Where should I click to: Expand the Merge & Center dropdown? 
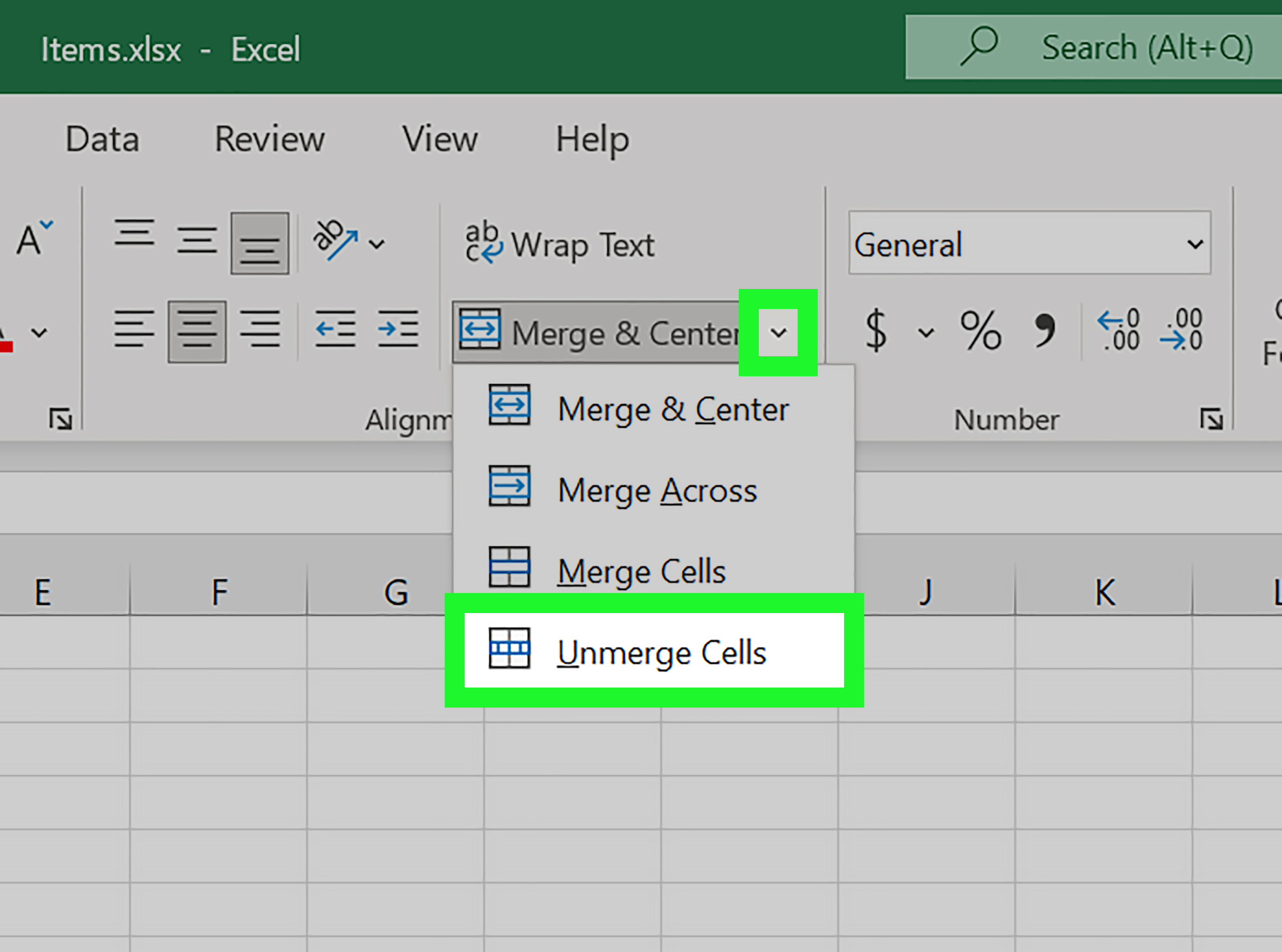tap(779, 332)
